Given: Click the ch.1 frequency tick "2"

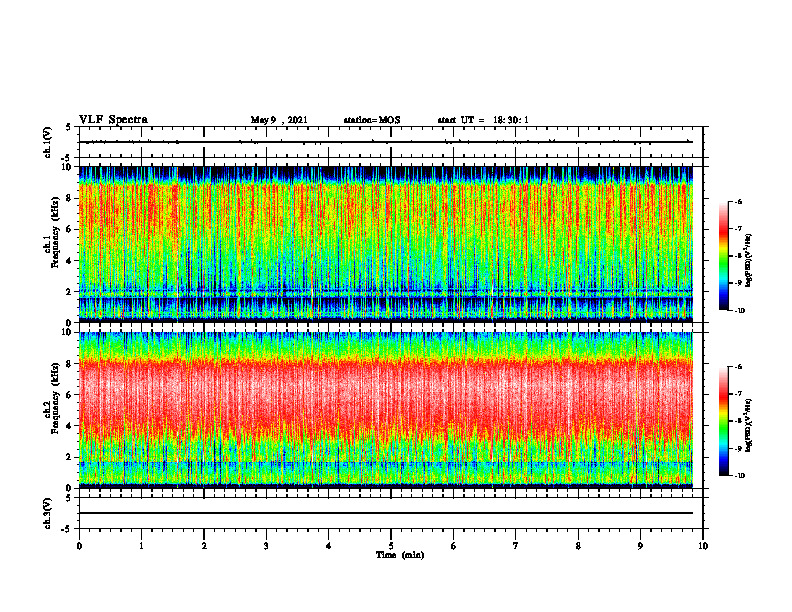Looking at the screenshot, I should [x=69, y=292].
